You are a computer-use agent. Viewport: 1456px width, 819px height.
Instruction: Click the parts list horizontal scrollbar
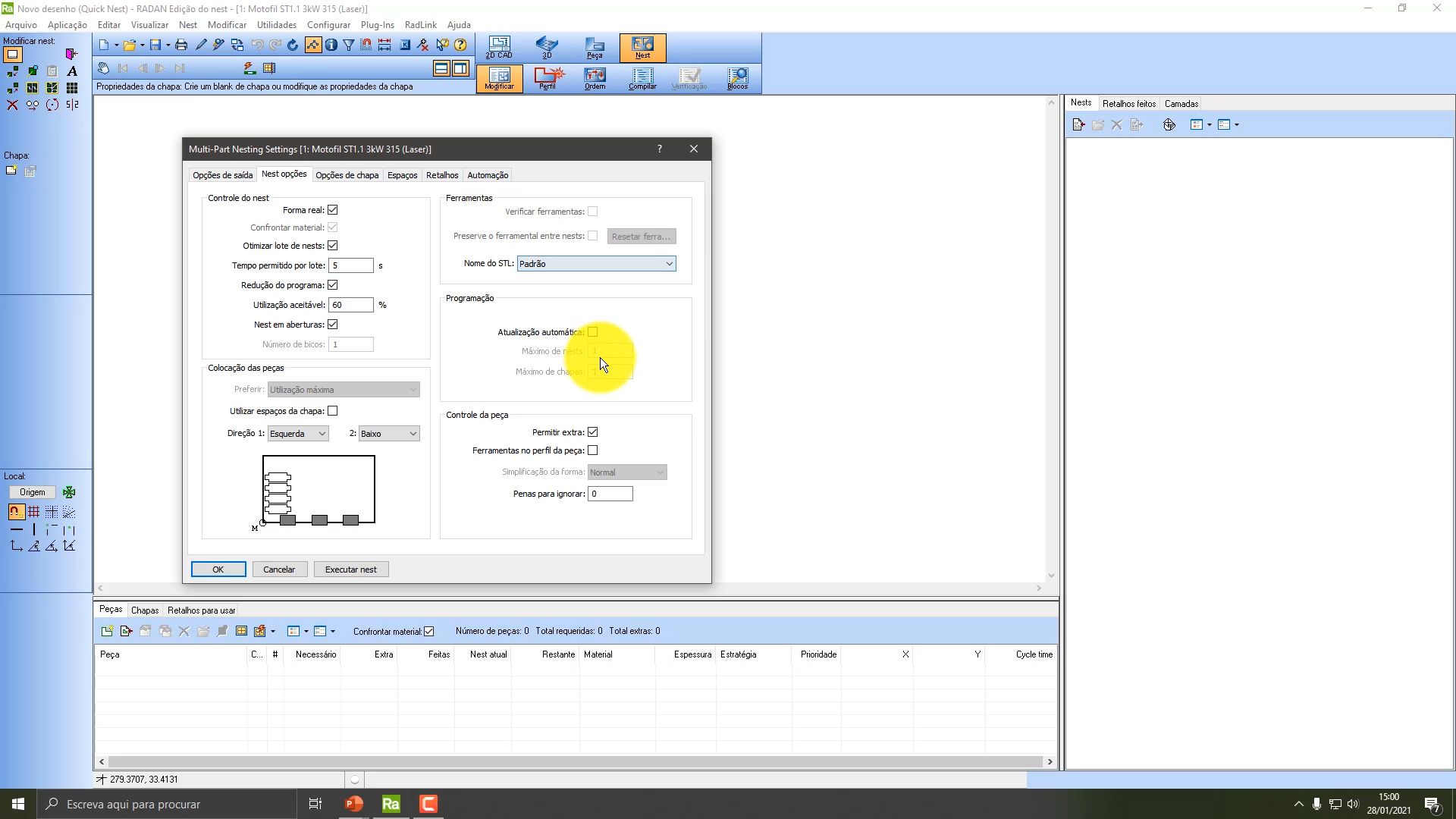[x=576, y=761]
